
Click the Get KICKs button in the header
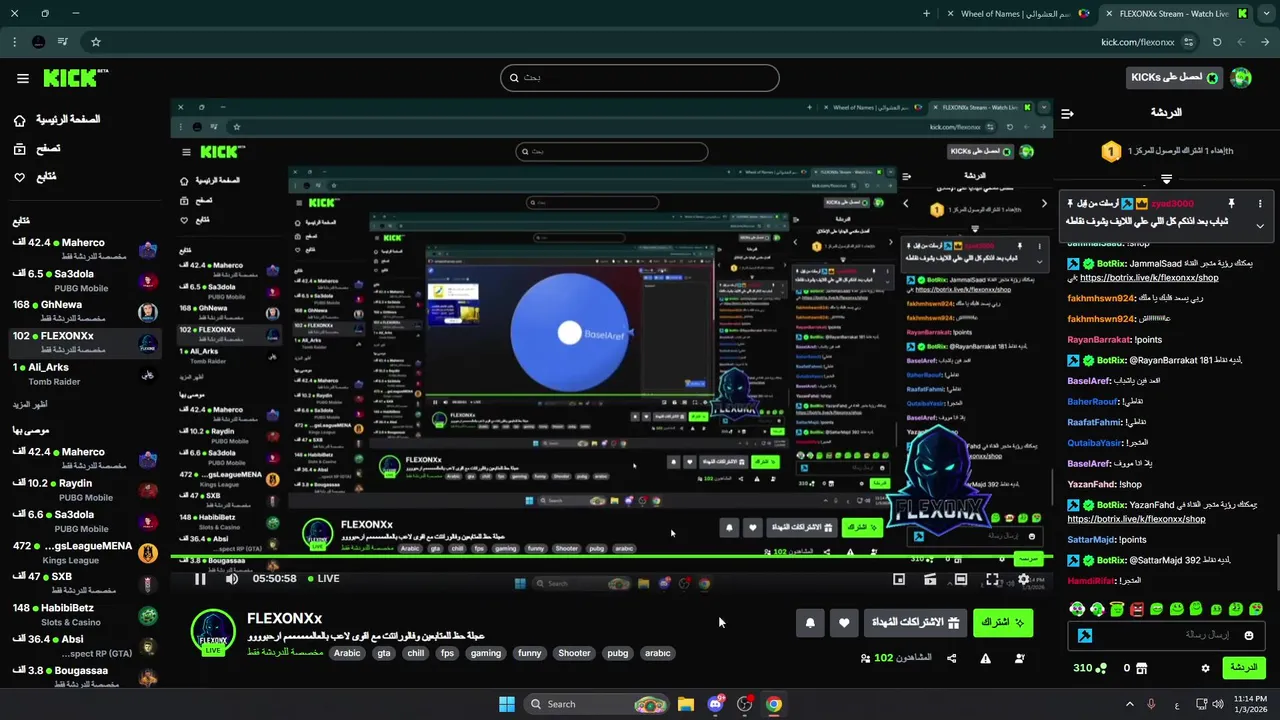tap(1174, 77)
